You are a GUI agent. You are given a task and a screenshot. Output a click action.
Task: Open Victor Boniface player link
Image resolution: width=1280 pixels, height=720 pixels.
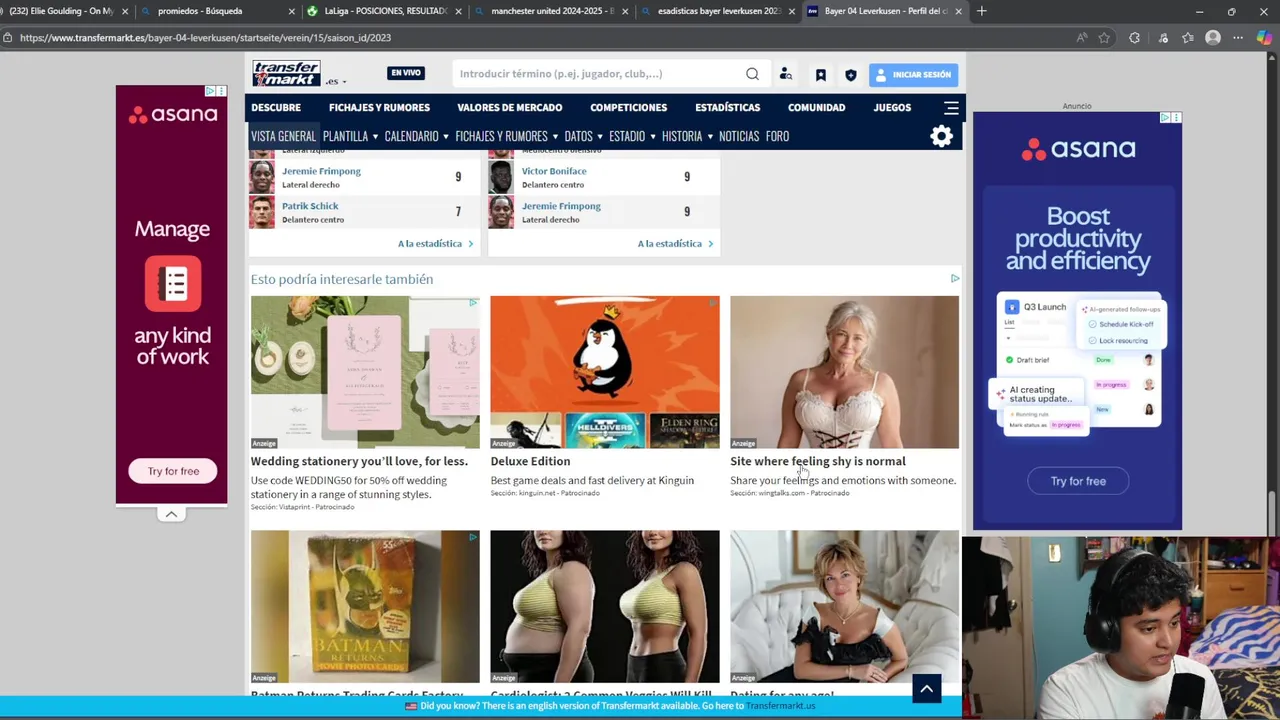coord(554,171)
